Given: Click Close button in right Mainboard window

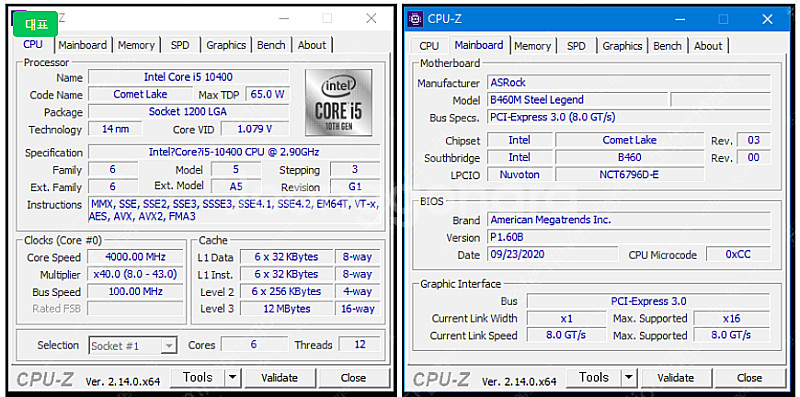Looking at the screenshot, I should pos(749,378).
